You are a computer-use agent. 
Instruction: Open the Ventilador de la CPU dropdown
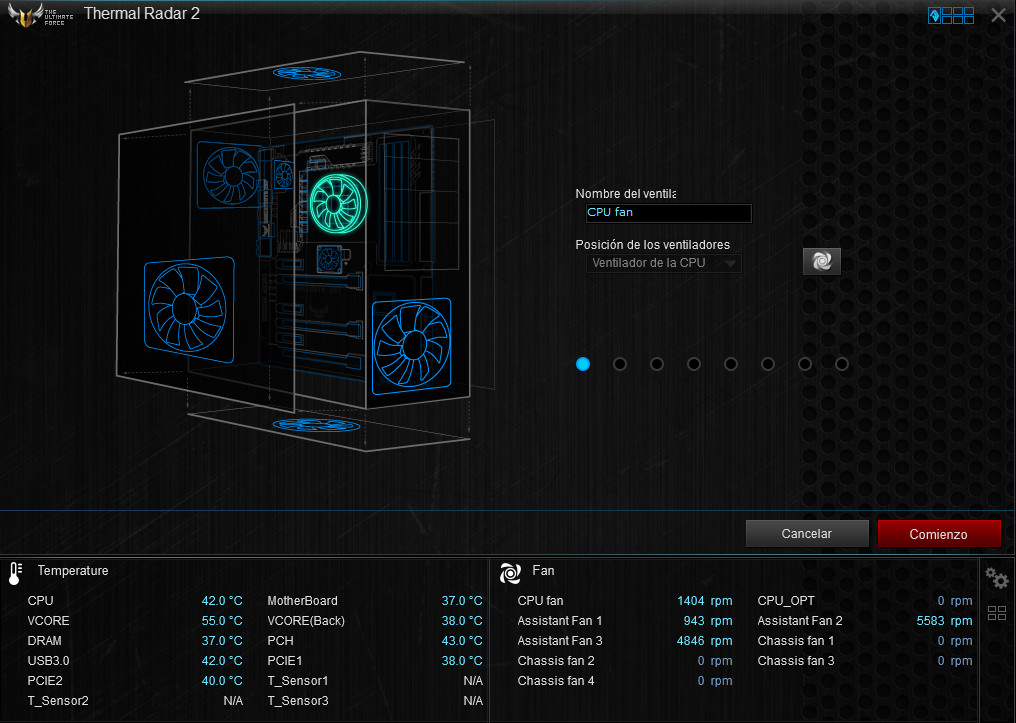664,263
